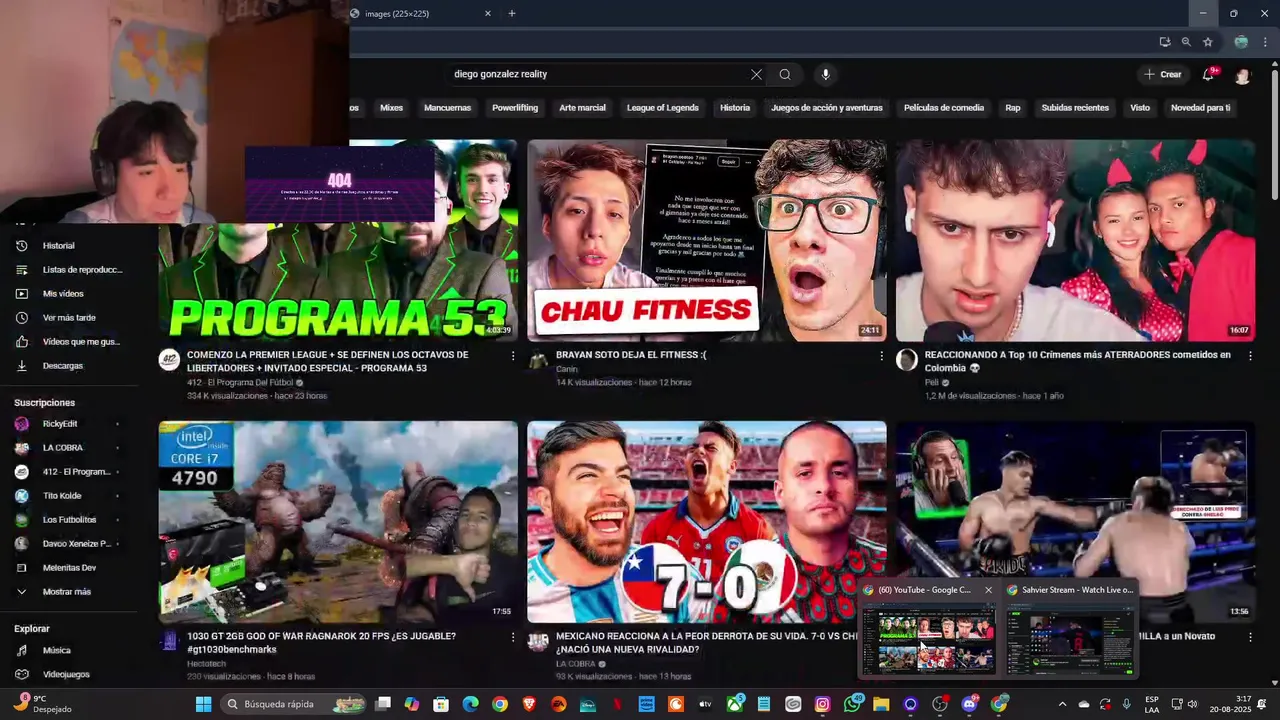
Task: Open the Canin channel name link
Action: tap(567, 369)
